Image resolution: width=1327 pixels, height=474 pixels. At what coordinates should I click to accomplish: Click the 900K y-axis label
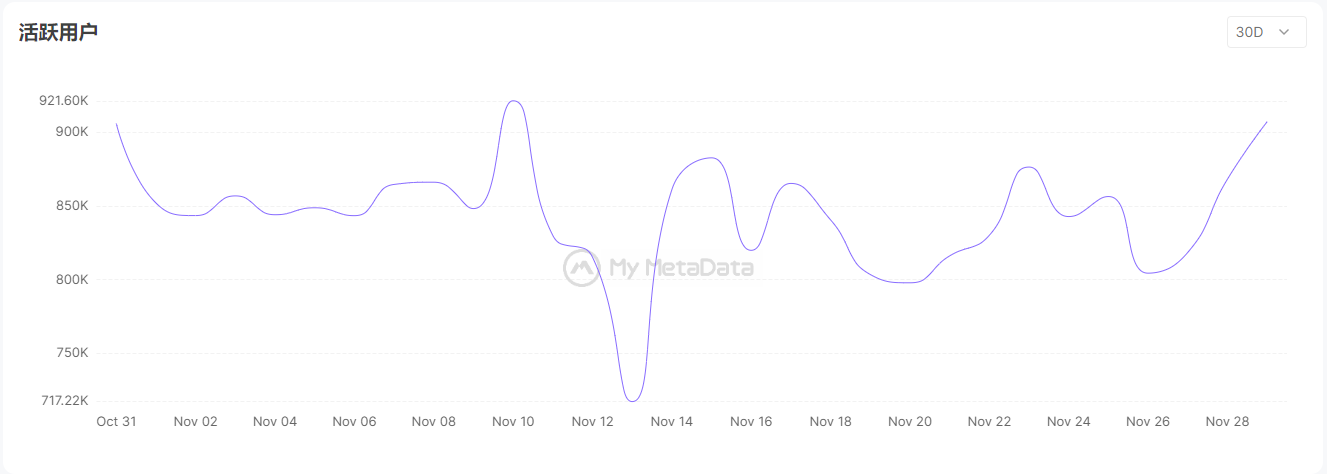click(72, 132)
